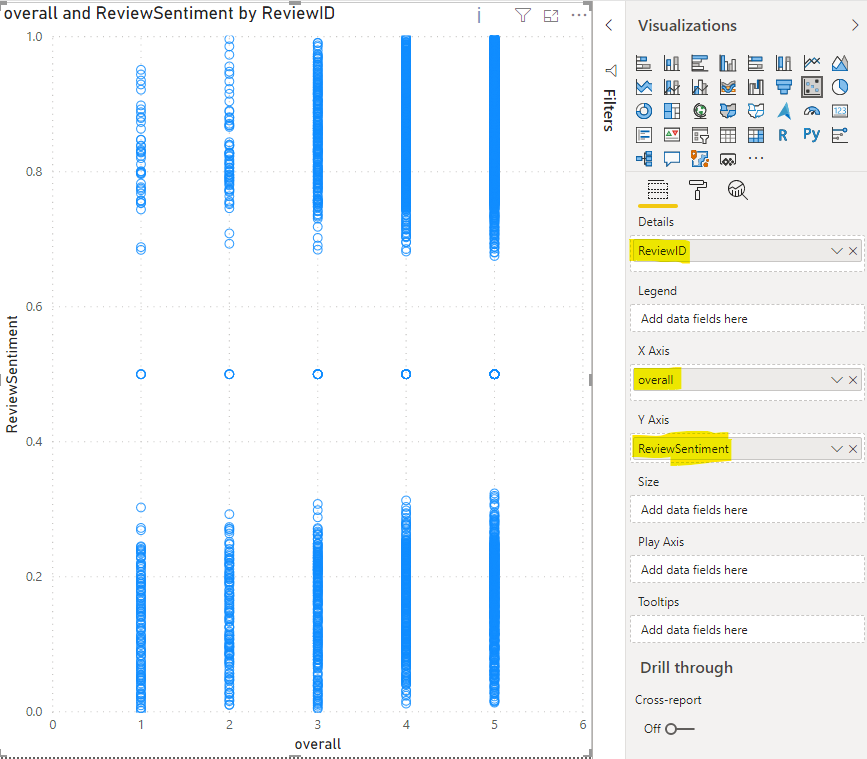Click the Legend add data fields area
867x759 pixels.
pos(746,319)
